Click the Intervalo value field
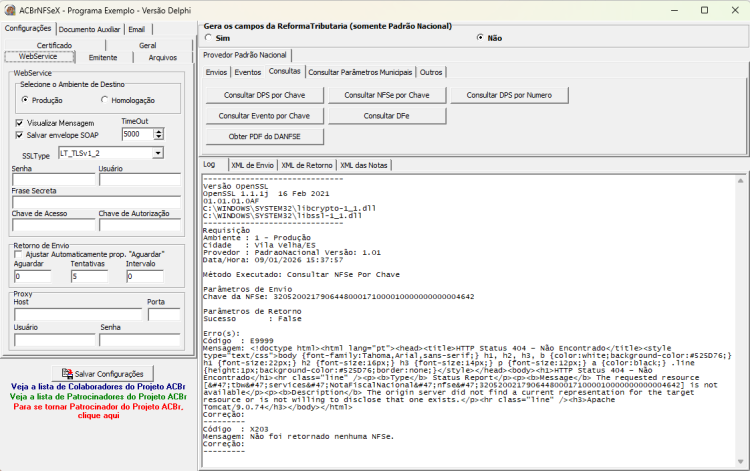The height and width of the screenshot is (471, 750). tap(145, 276)
